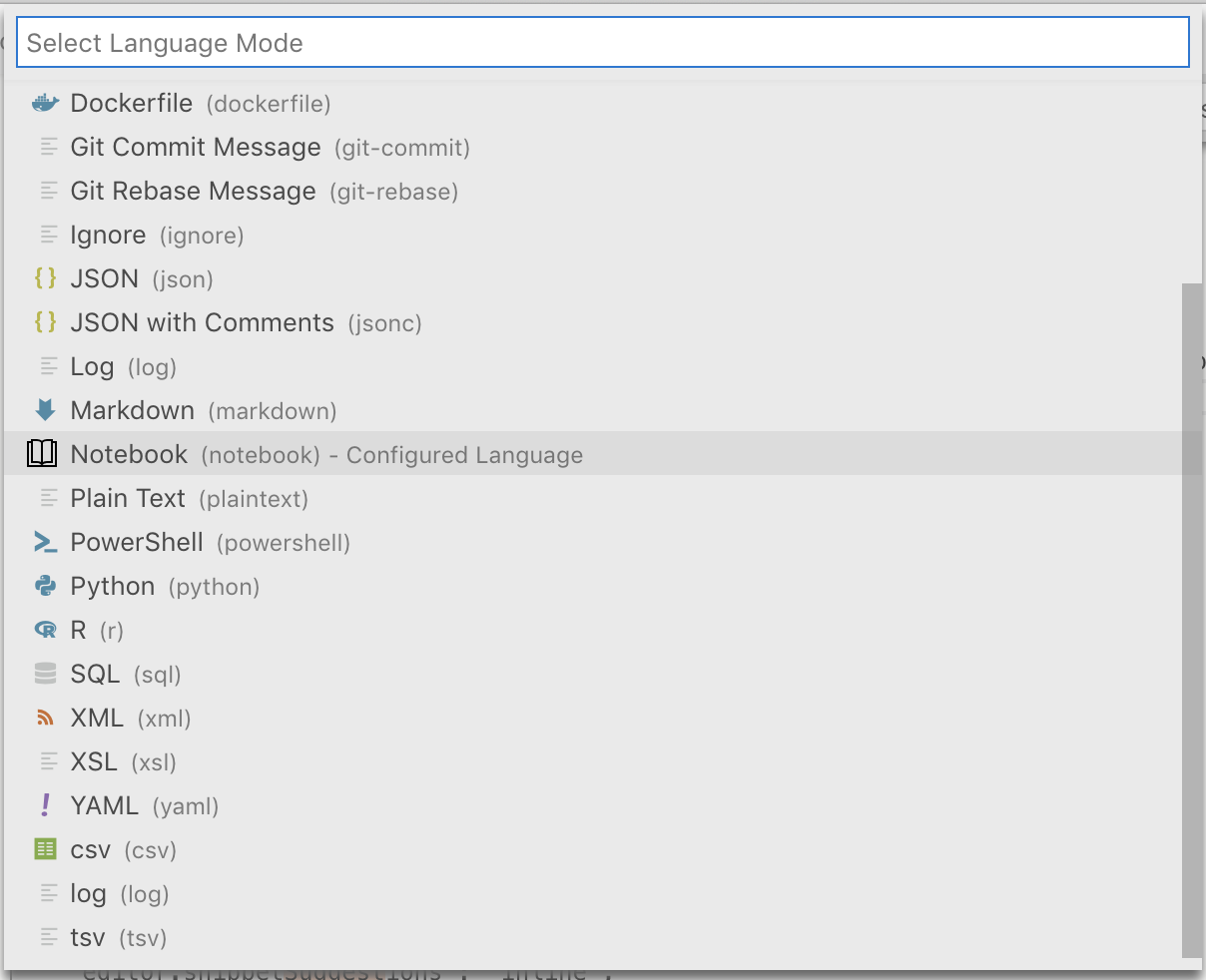The image size is (1206, 980).
Task: Click the XML feed icon
Action: coord(45,717)
